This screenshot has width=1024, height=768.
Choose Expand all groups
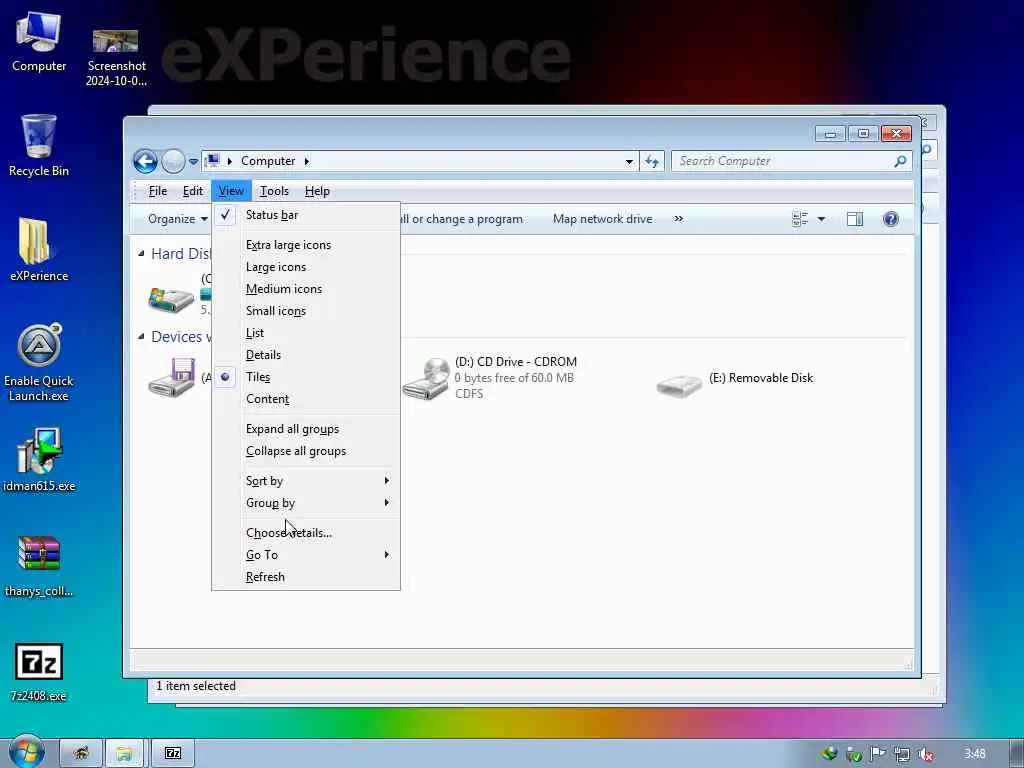click(x=306, y=429)
